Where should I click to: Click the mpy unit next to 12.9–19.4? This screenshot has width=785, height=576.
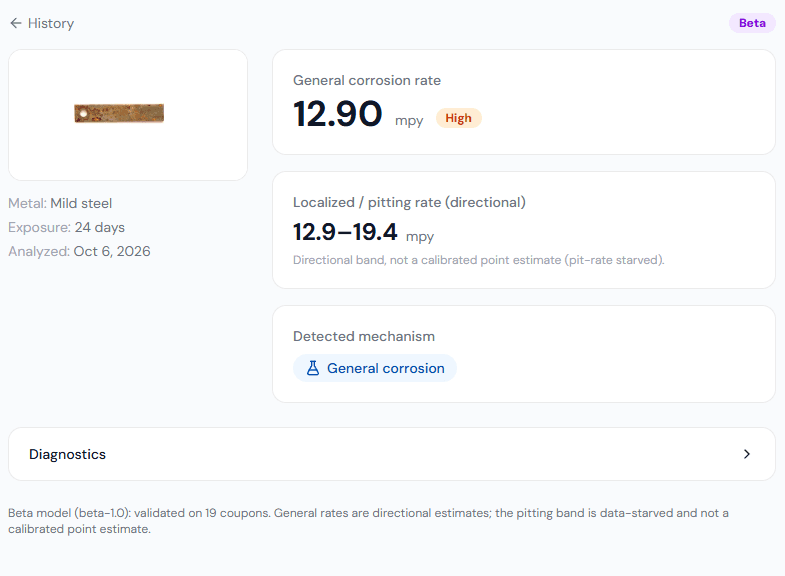[x=420, y=236]
